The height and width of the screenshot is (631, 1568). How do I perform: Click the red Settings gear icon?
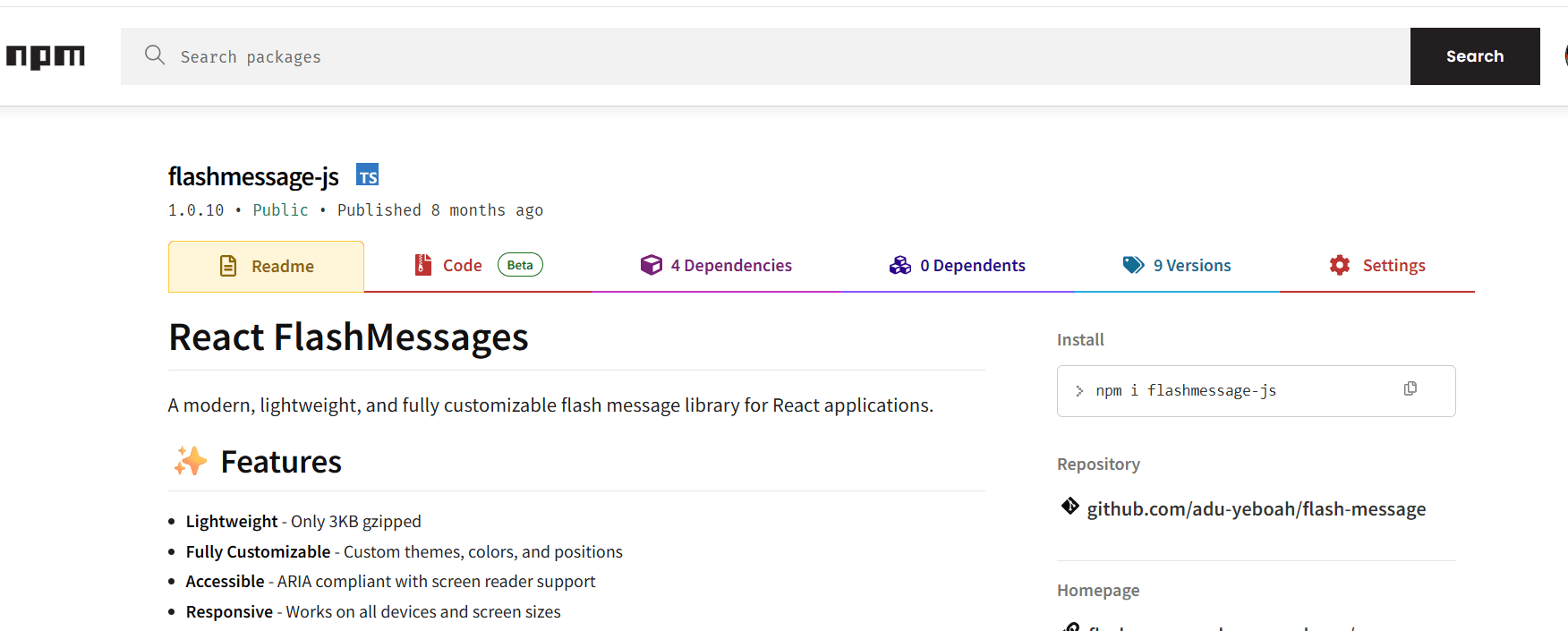click(x=1340, y=265)
